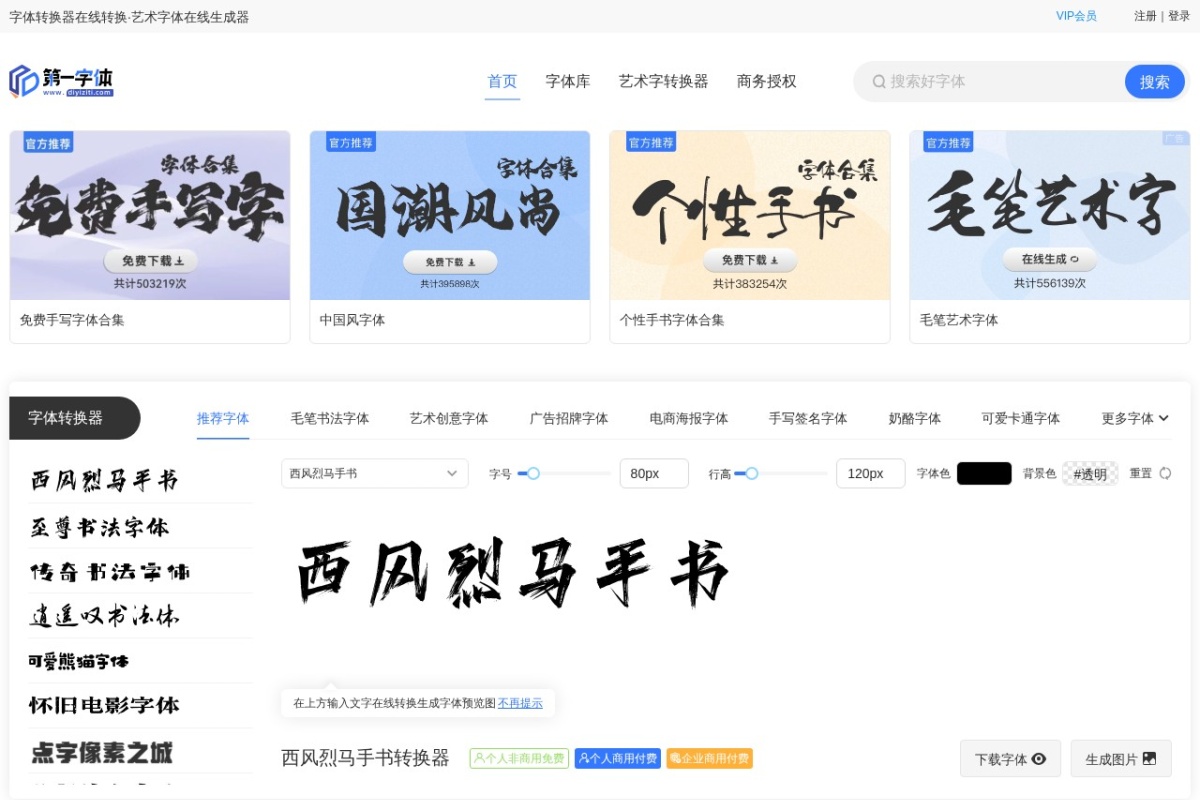Open the 西风烈马手书 font selector dropdown
The image size is (1200, 800).
coord(375,473)
